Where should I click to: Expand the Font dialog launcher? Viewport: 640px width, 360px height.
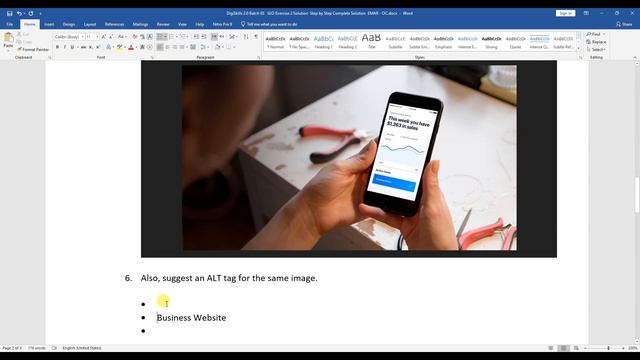coord(152,58)
